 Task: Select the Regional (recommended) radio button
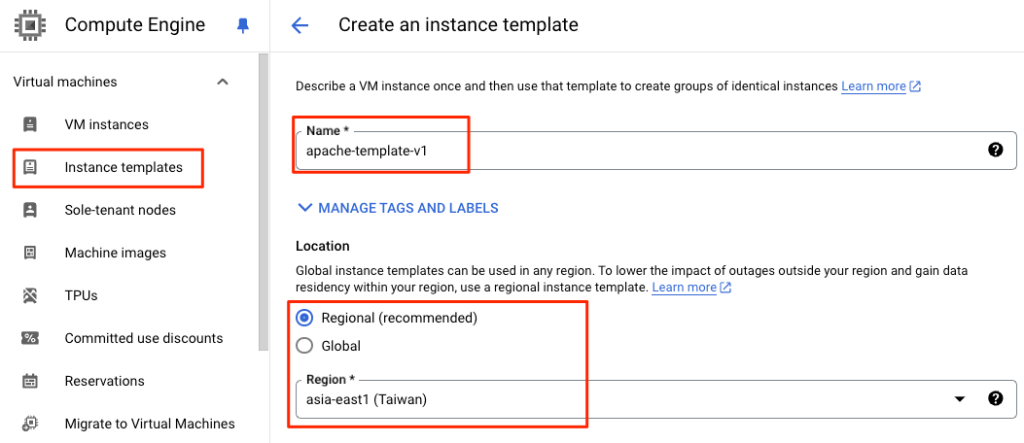[x=304, y=318]
